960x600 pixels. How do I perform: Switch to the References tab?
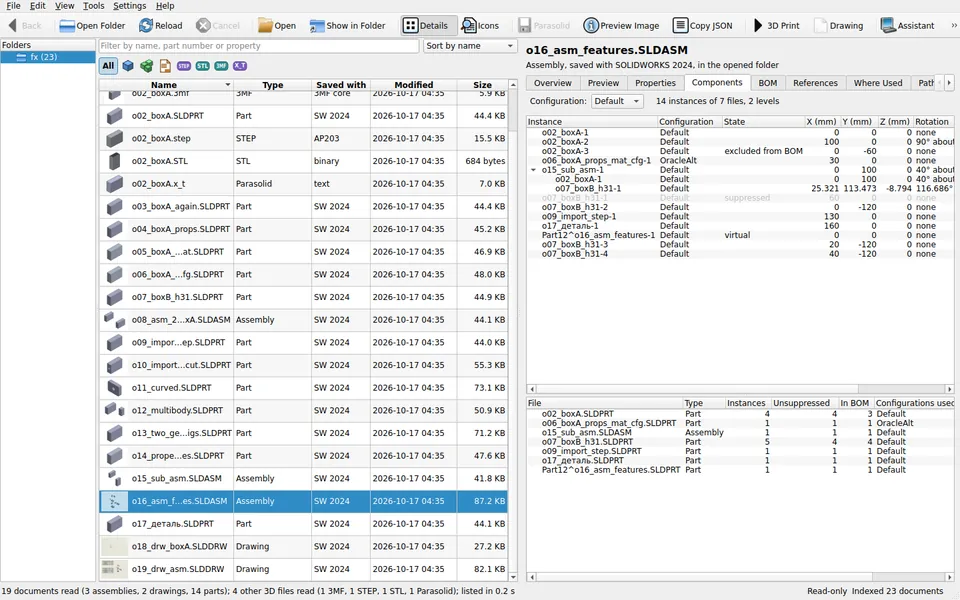click(815, 83)
